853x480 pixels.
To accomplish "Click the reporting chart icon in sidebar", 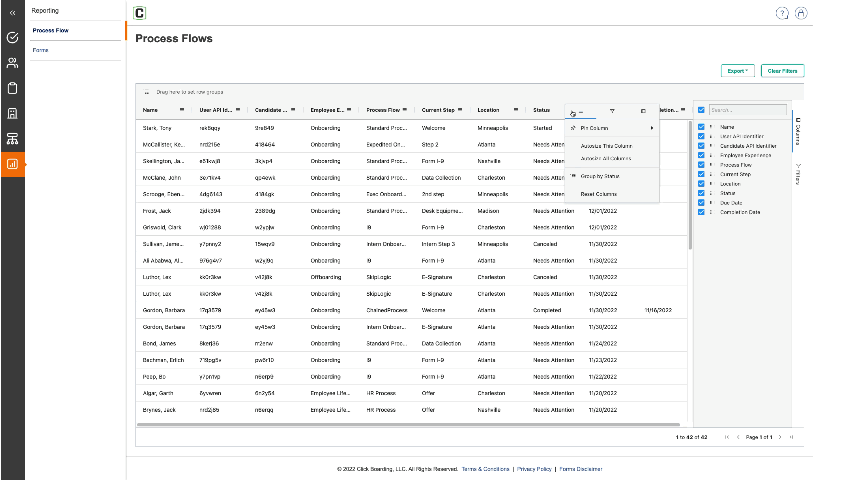I will [x=12, y=163].
